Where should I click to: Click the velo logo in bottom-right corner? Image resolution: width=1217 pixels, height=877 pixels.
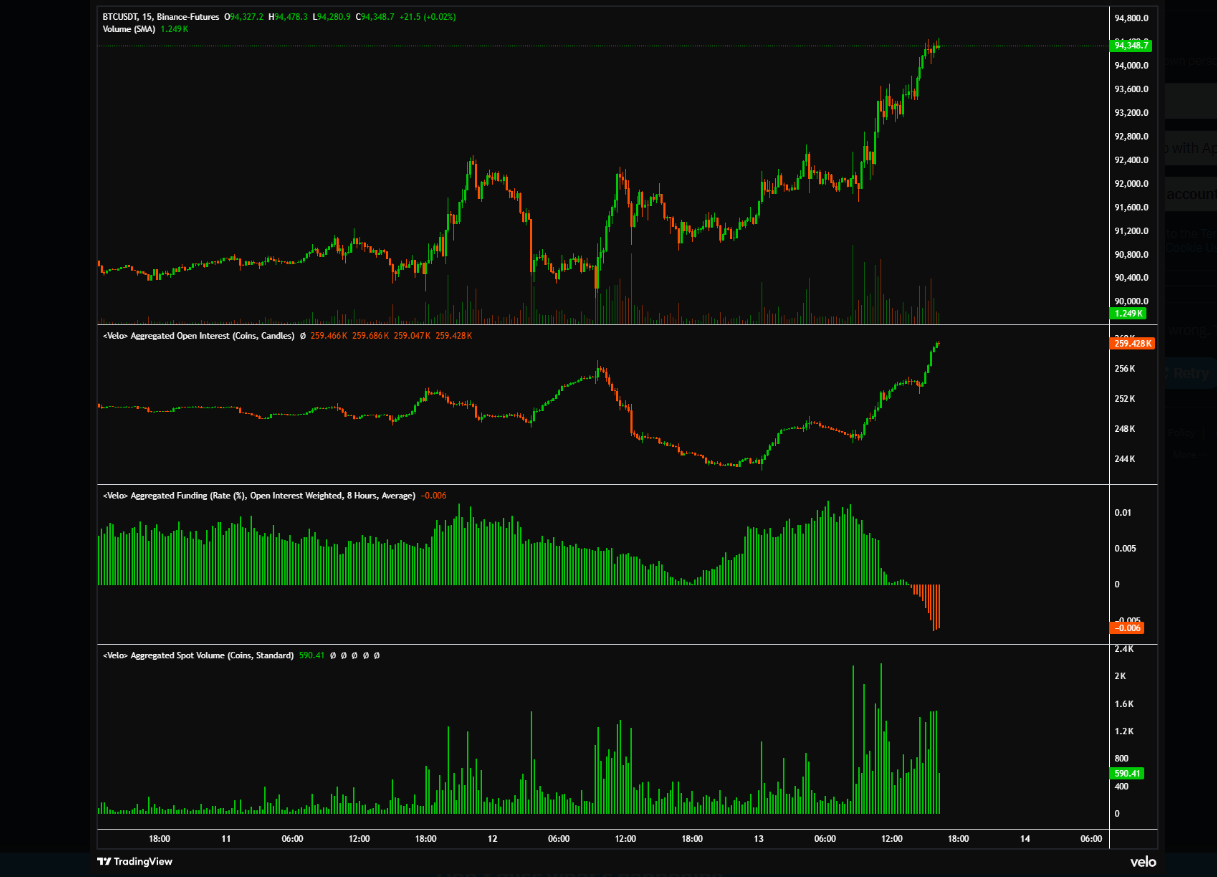(x=1143, y=861)
